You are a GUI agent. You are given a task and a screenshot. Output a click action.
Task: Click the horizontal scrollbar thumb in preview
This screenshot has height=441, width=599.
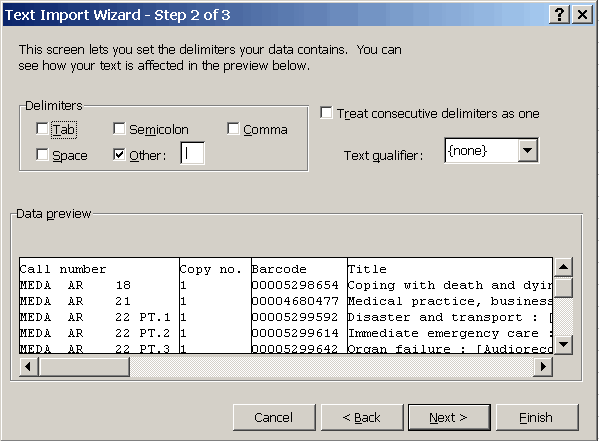(x=84, y=366)
